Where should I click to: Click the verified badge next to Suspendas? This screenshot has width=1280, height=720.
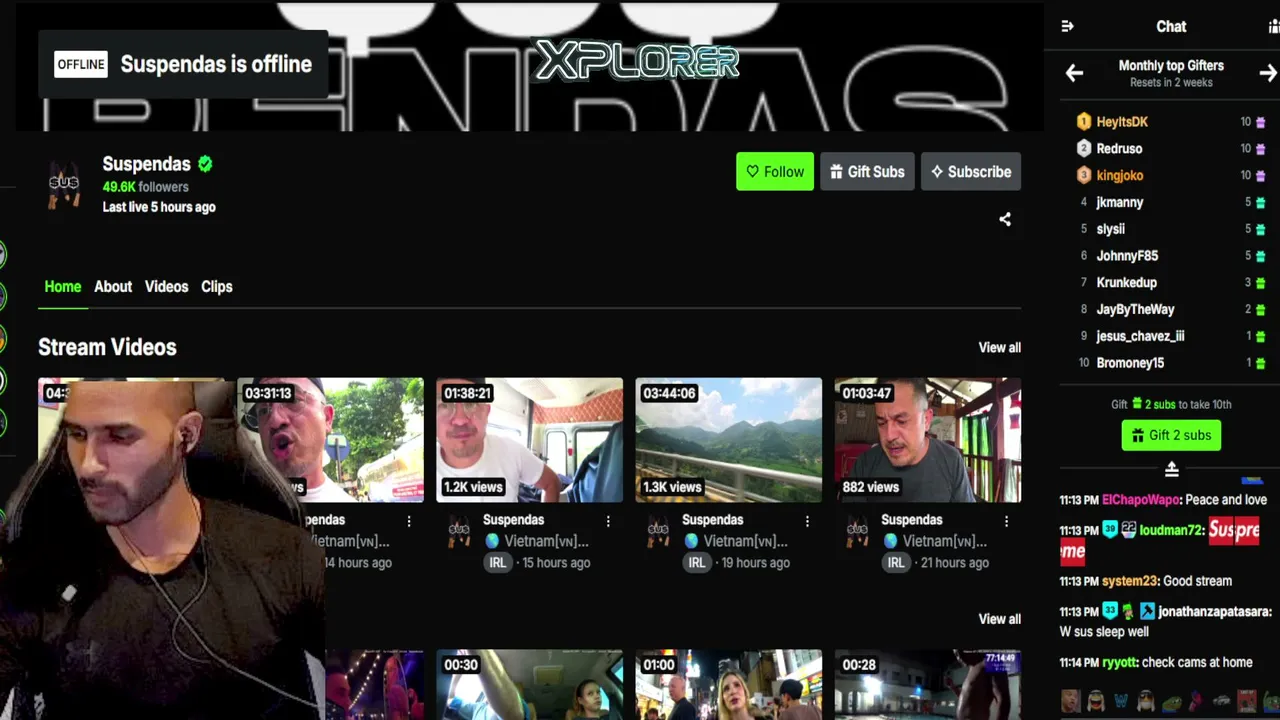coord(205,164)
